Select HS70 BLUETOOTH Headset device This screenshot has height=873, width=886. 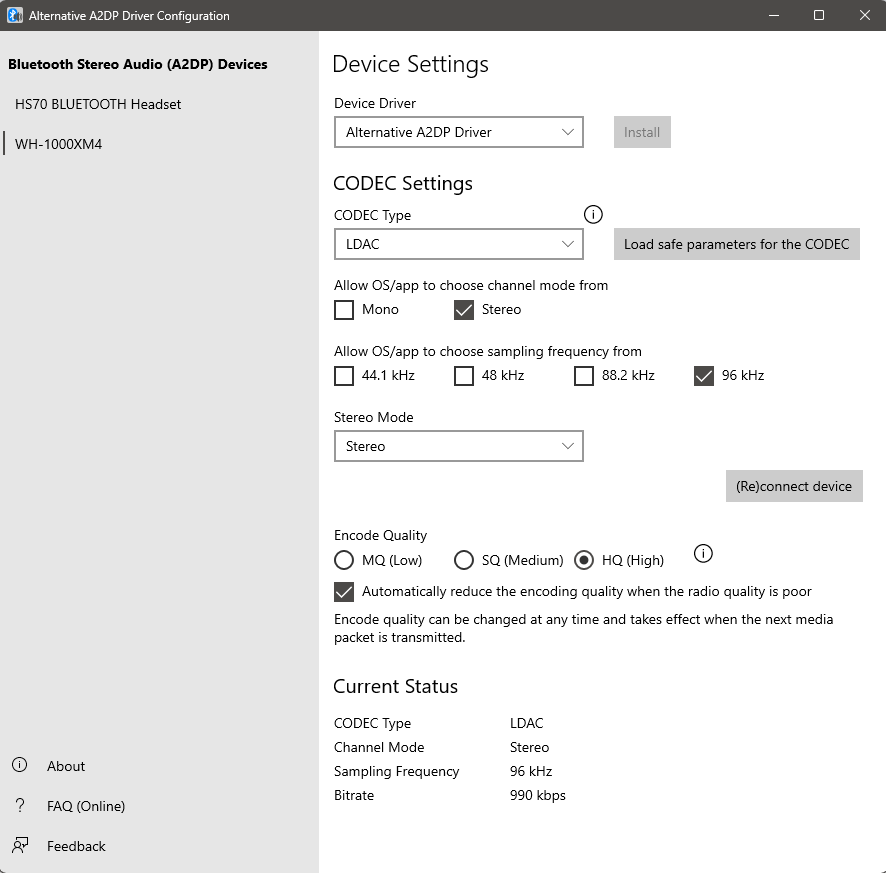[x=98, y=104]
